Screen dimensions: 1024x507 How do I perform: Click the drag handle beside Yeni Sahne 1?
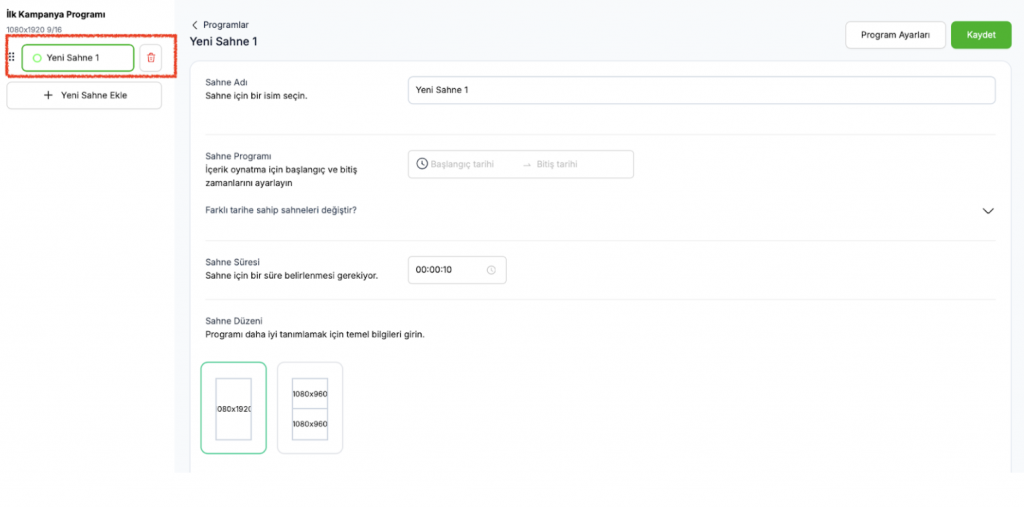click(x=11, y=58)
